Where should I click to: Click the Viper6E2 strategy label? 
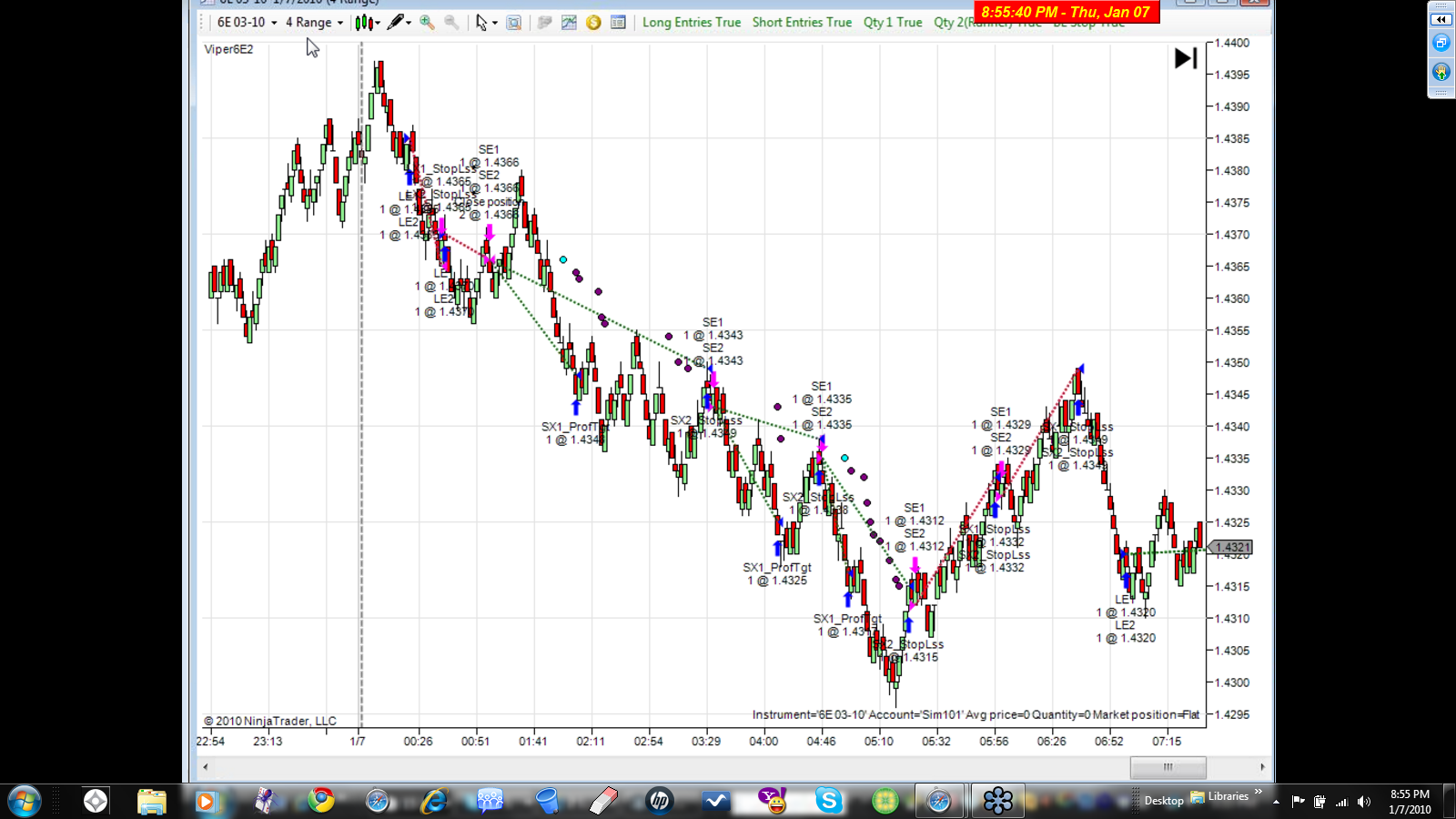pyautogui.click(x=229, y=49)
